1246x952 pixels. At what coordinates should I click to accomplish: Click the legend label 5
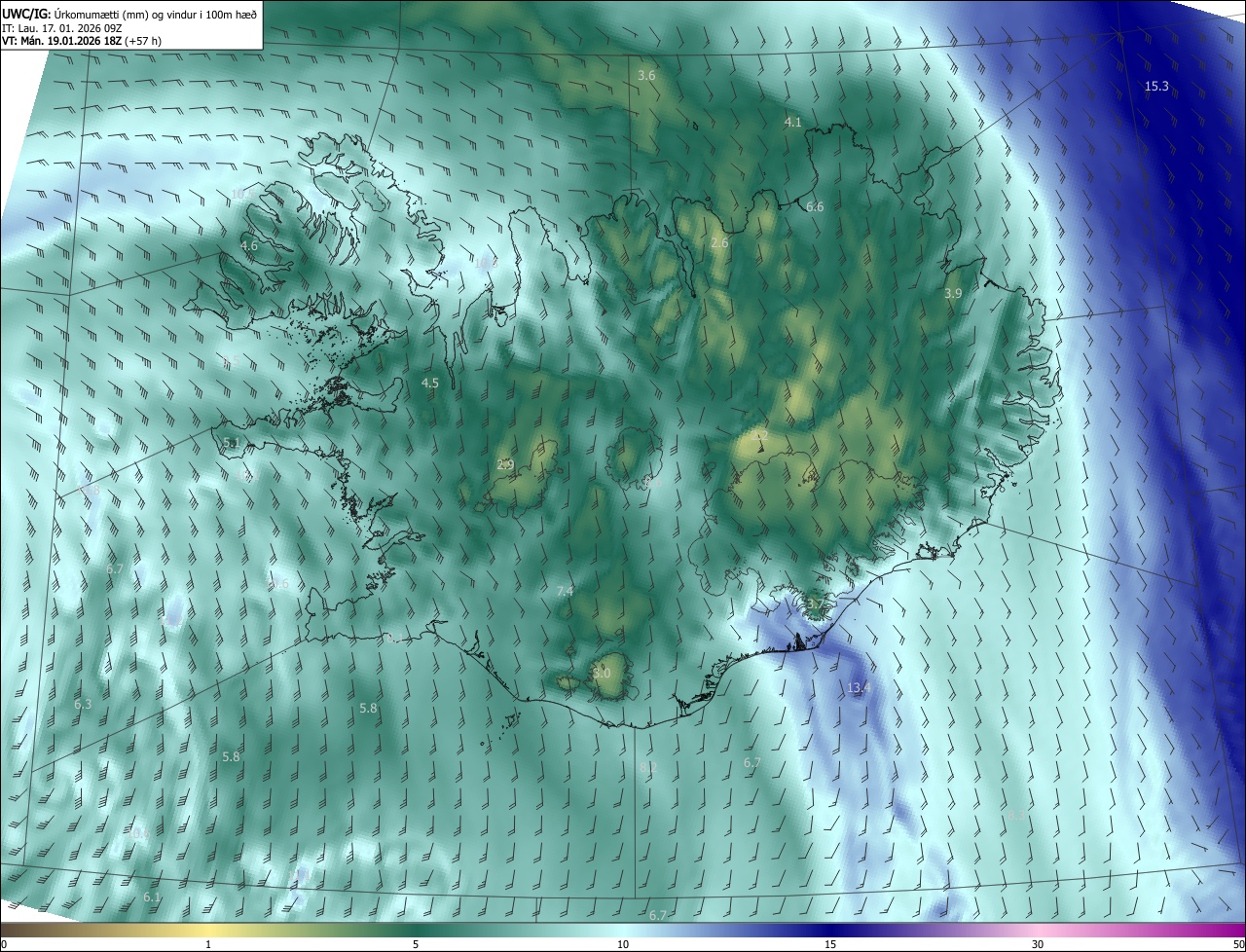[x=416, y=944]
